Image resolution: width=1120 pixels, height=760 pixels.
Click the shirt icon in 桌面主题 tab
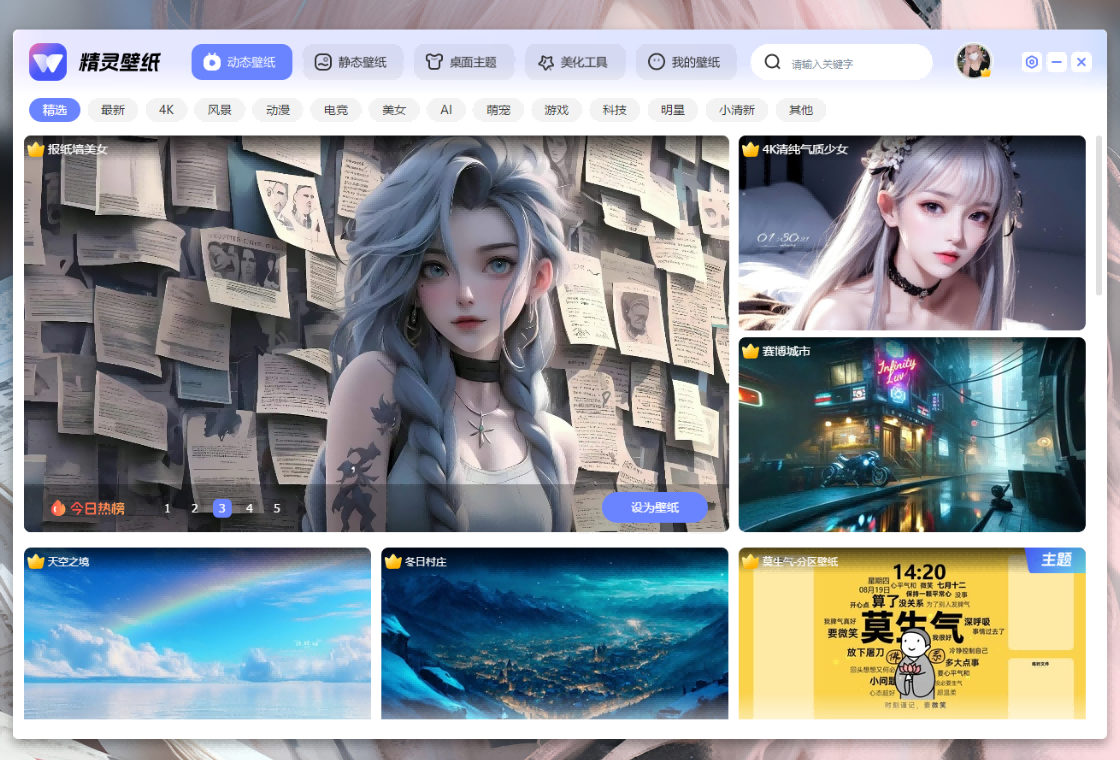[434, 62]
